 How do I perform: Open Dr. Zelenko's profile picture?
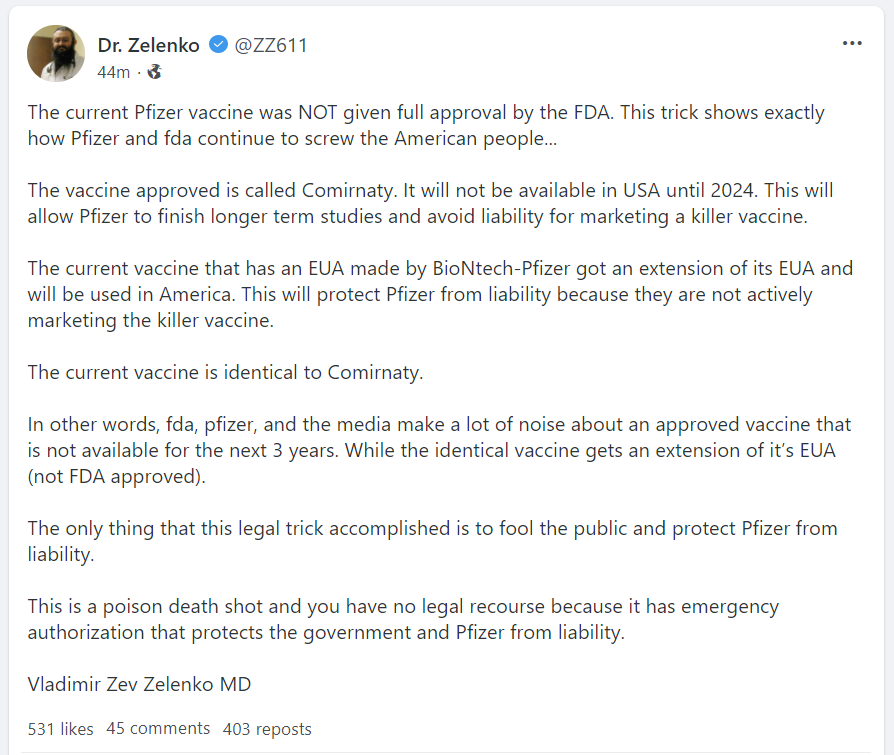[56, 54]
